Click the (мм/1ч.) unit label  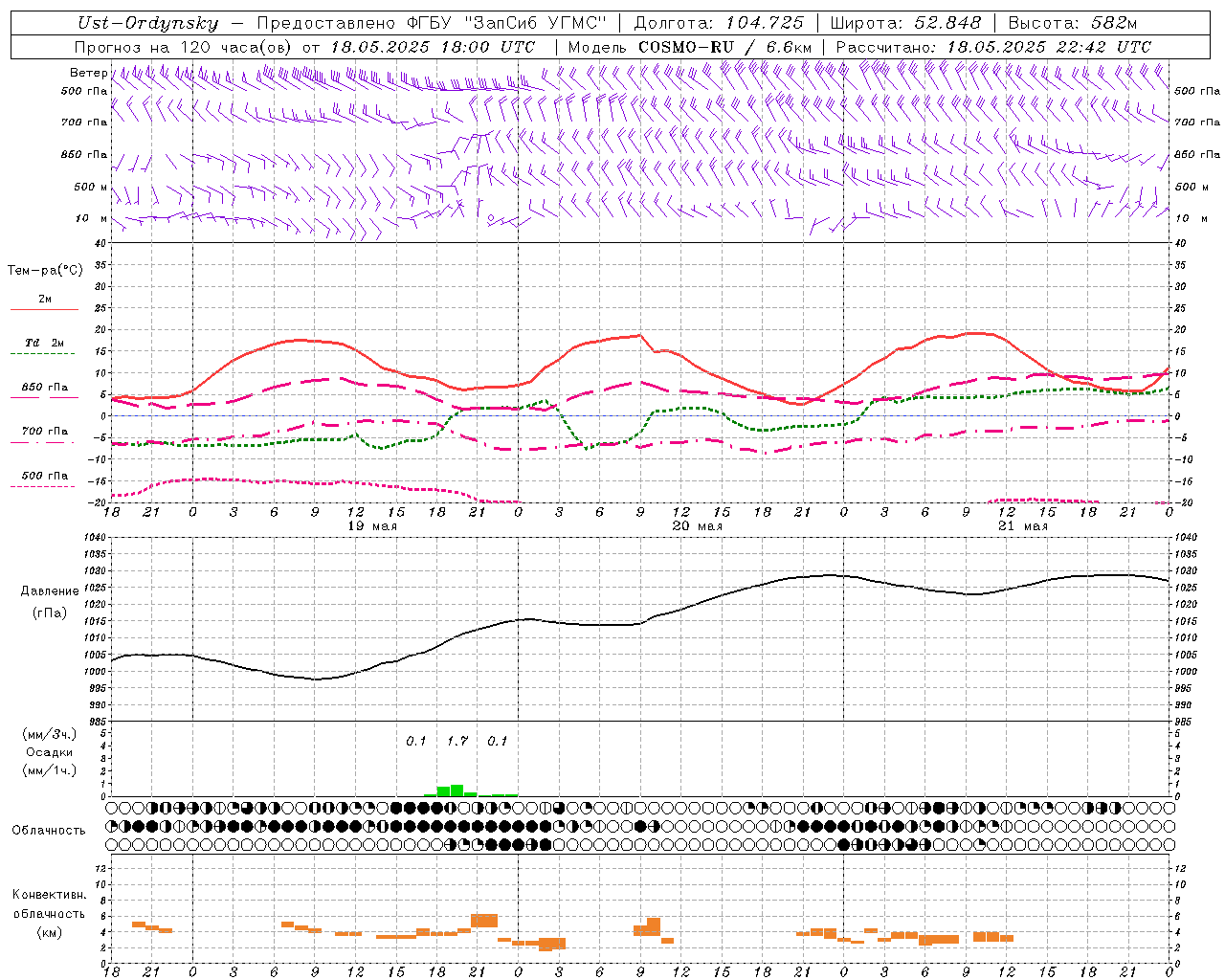[x=49, y=770]
